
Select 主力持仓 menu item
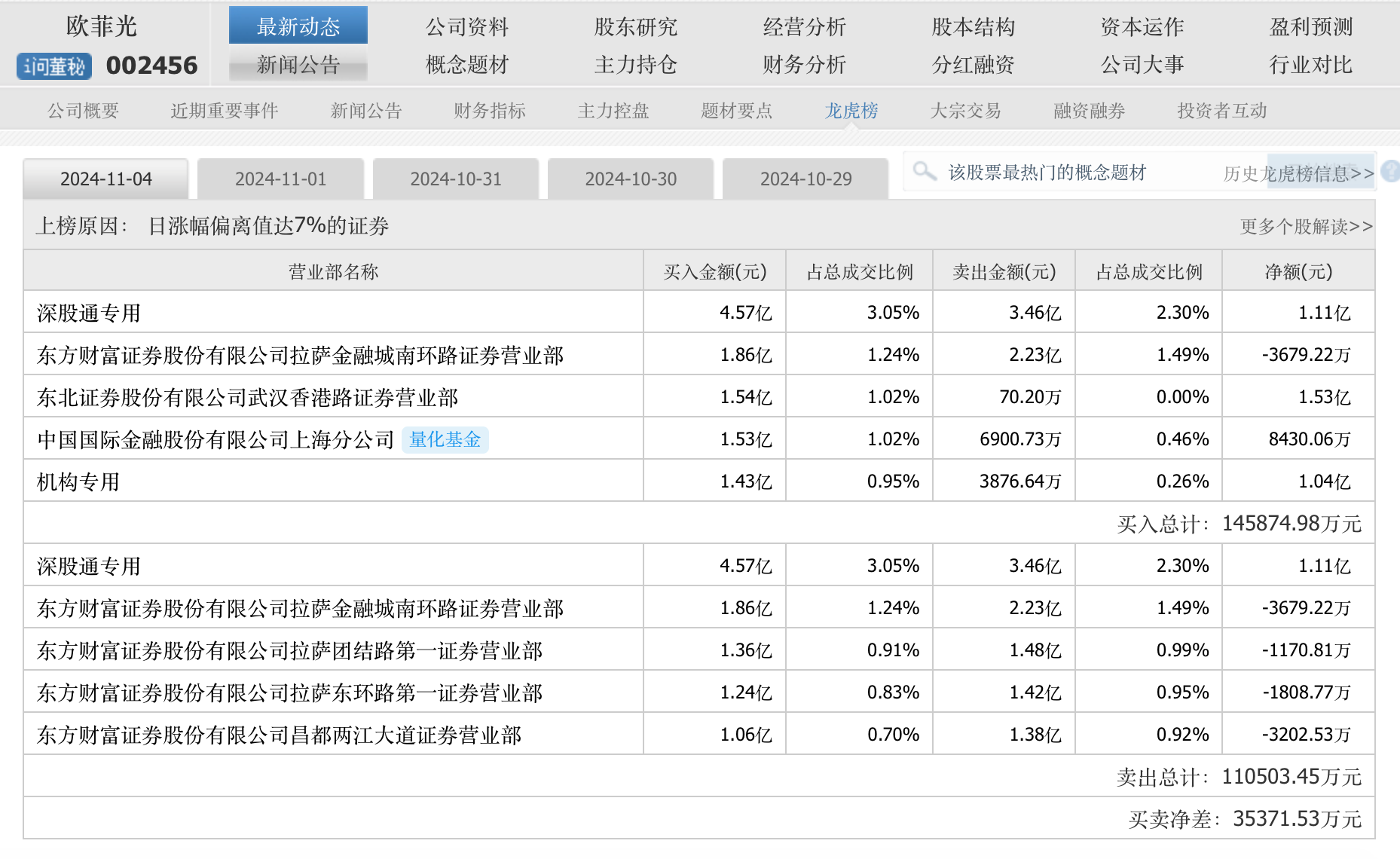click(x=636, y=65)
